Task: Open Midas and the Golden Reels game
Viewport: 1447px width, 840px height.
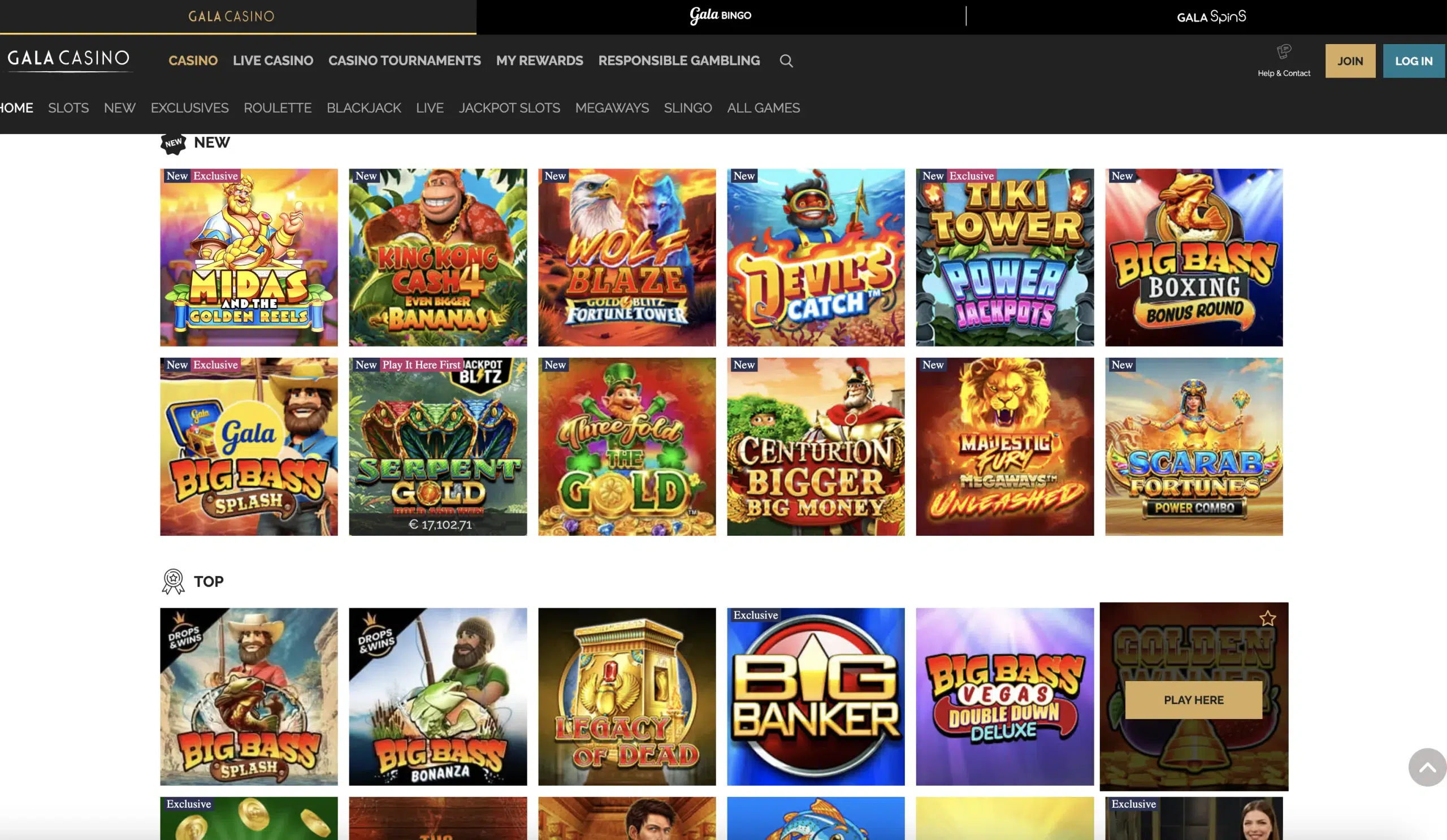Action: (249, 257)
